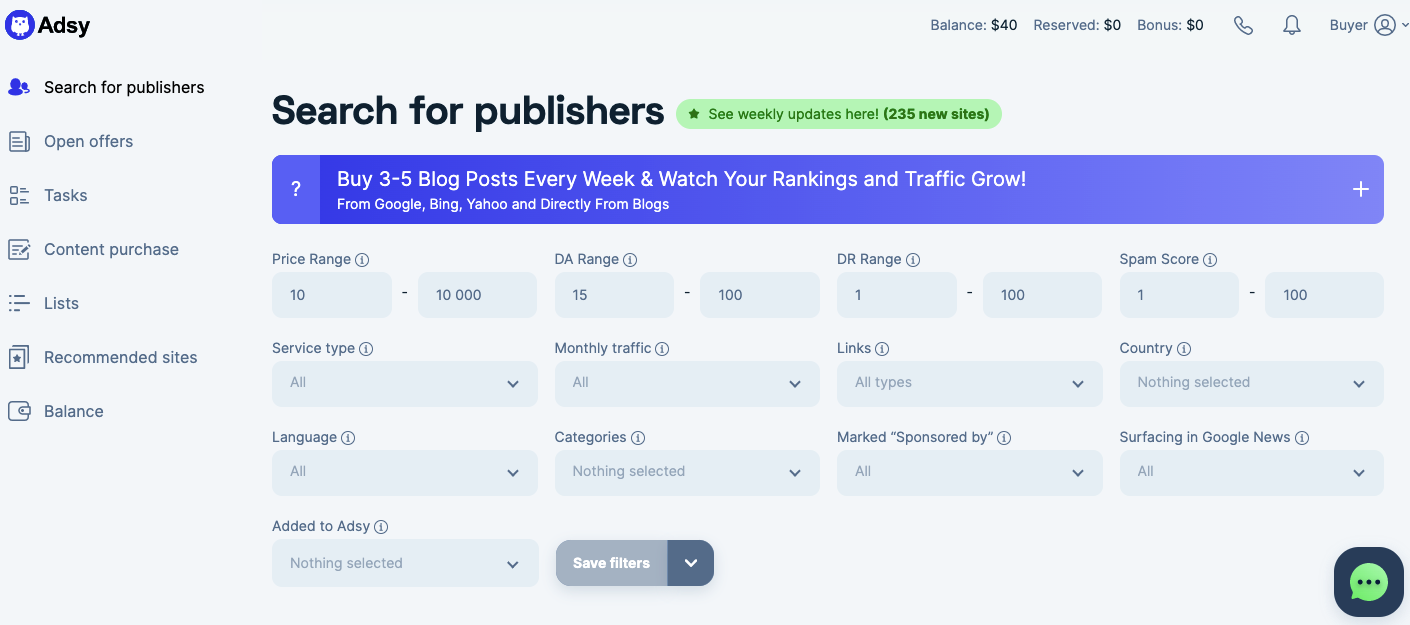Click the "Bonus: $0" text

tap(1170, 25)
